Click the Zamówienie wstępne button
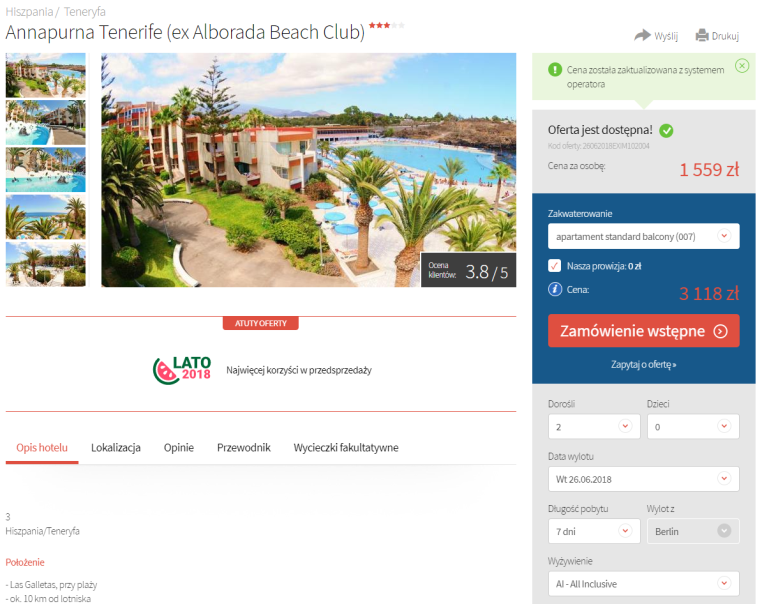The width and height of the screenshot is (760, 604). (644, 331)
